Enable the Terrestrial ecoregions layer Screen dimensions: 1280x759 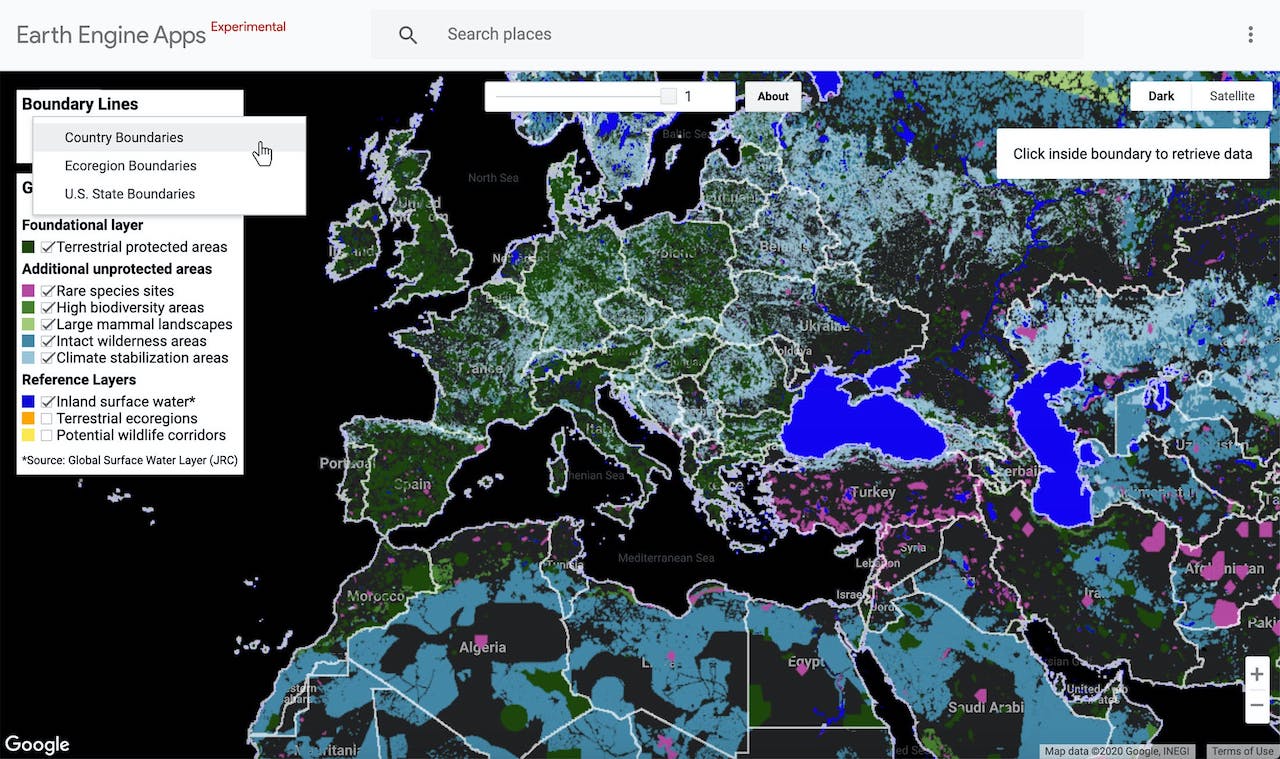pyautogui.click(x=47, y=418)
